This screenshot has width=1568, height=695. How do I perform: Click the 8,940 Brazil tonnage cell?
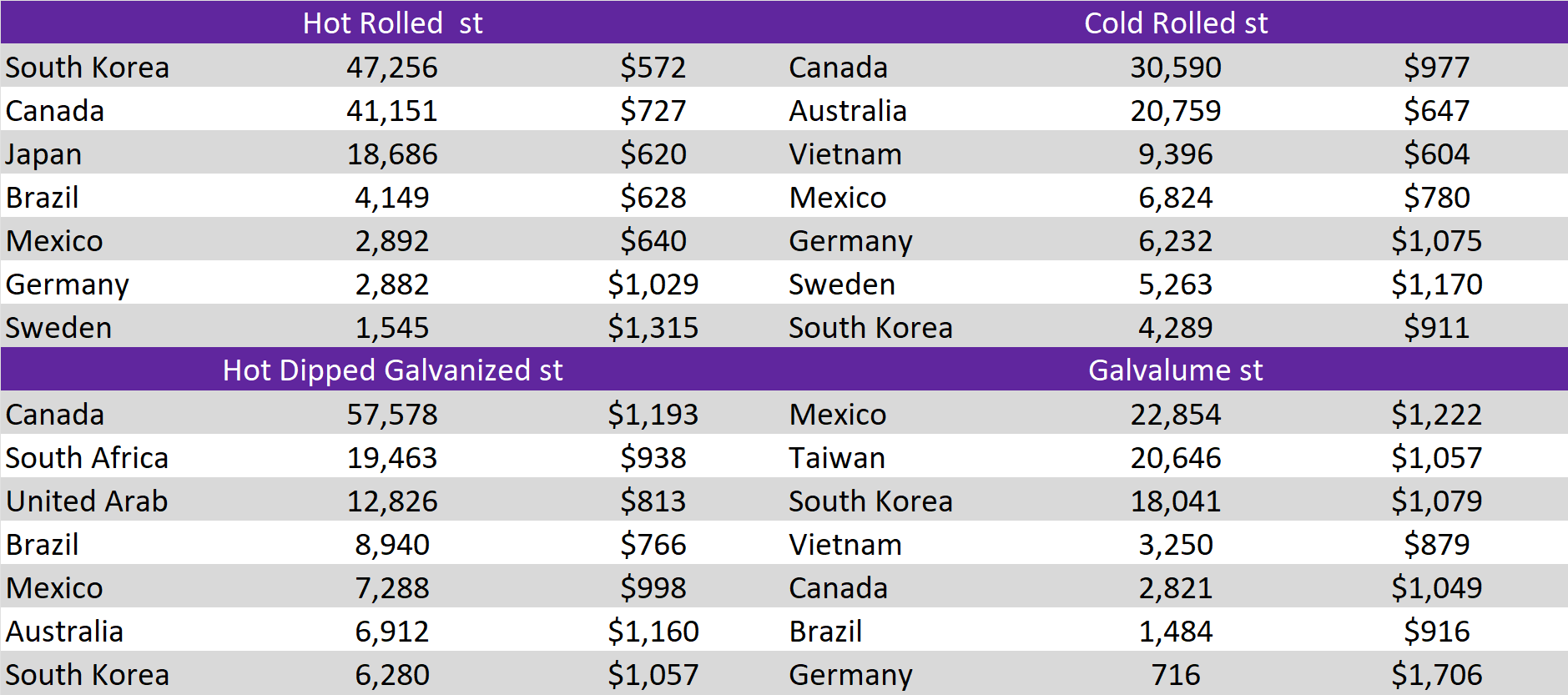tap(392, 545)
